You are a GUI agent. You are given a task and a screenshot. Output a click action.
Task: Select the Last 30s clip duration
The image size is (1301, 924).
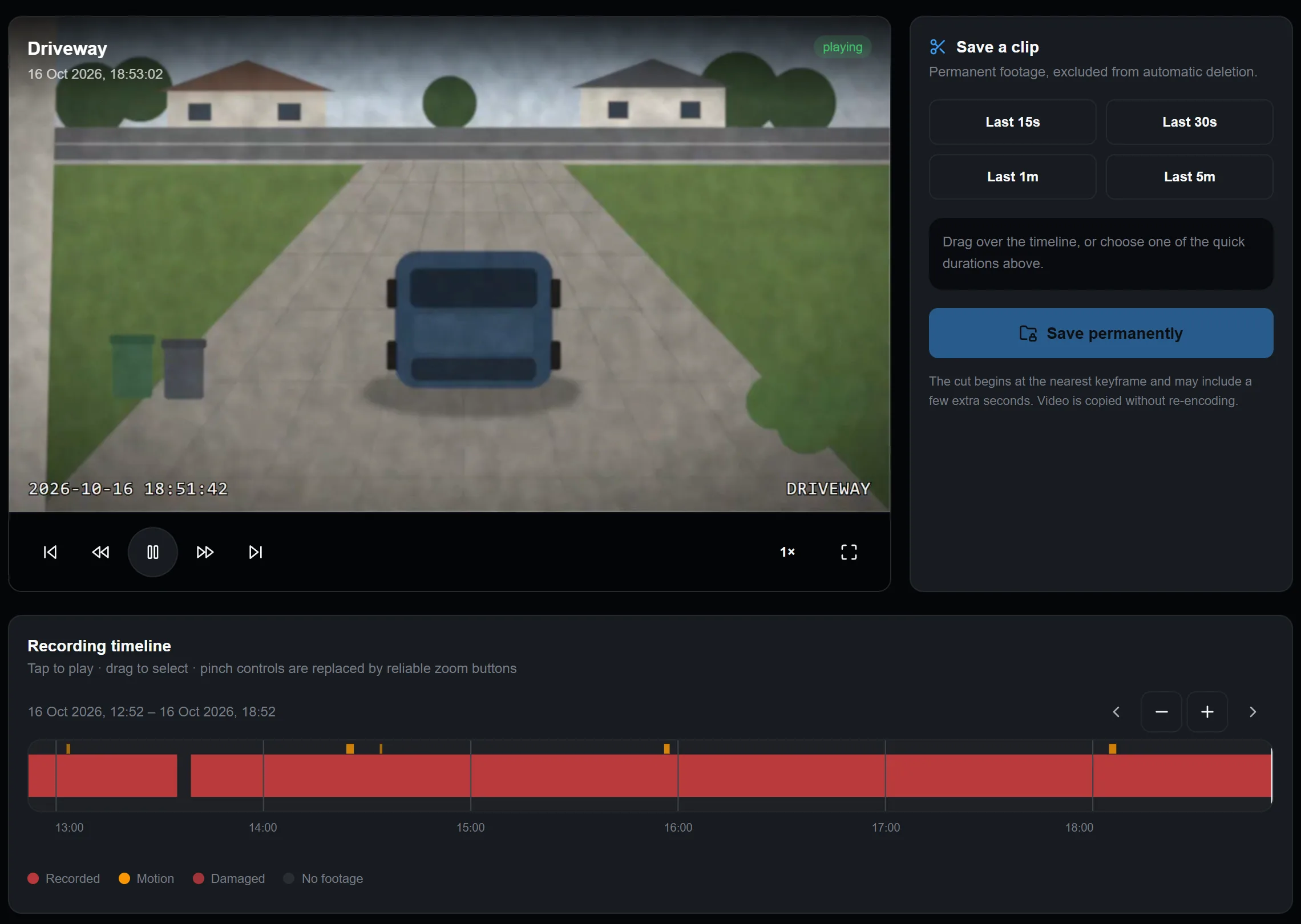1189,122
